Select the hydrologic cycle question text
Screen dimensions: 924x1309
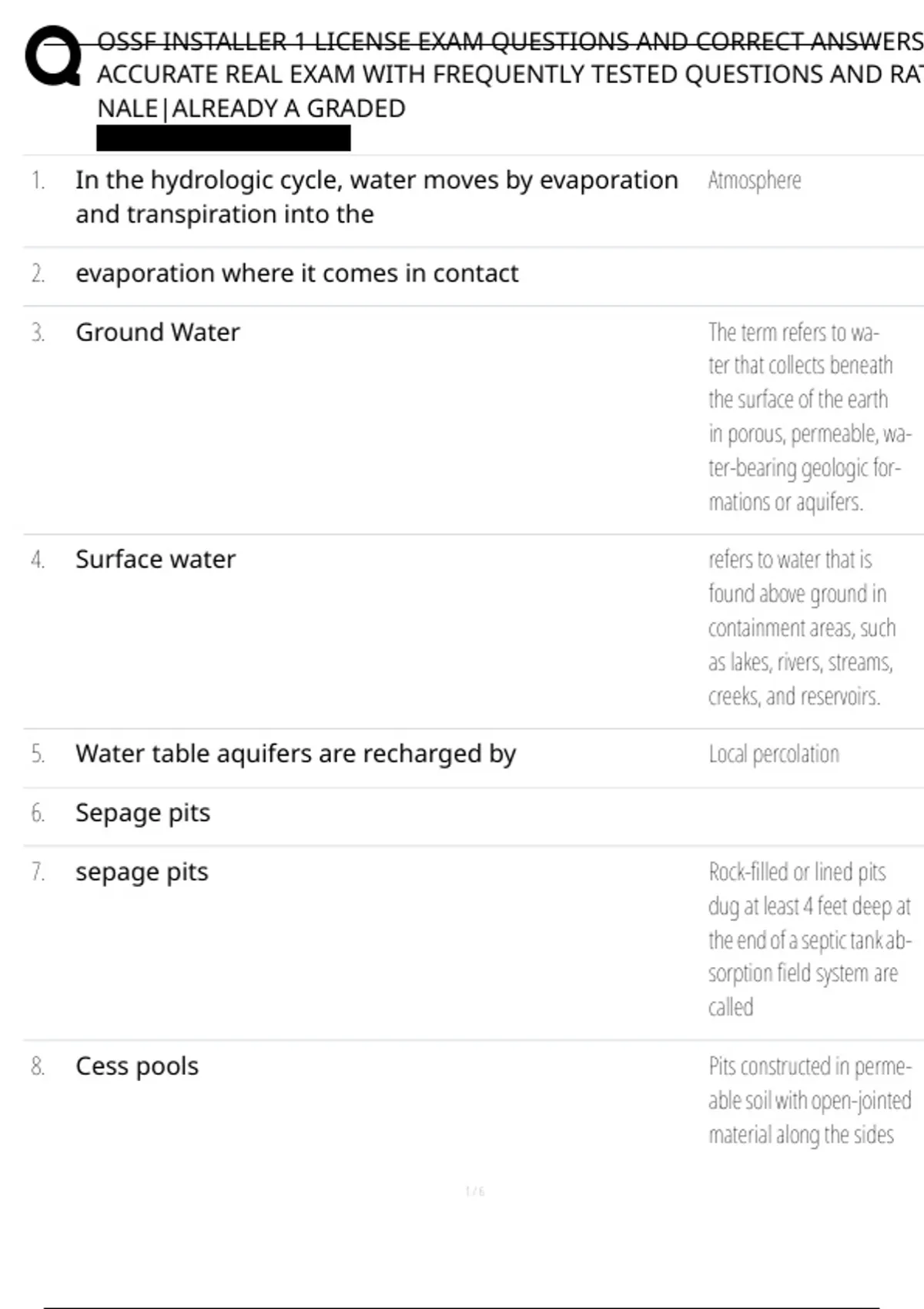point(377,197)
